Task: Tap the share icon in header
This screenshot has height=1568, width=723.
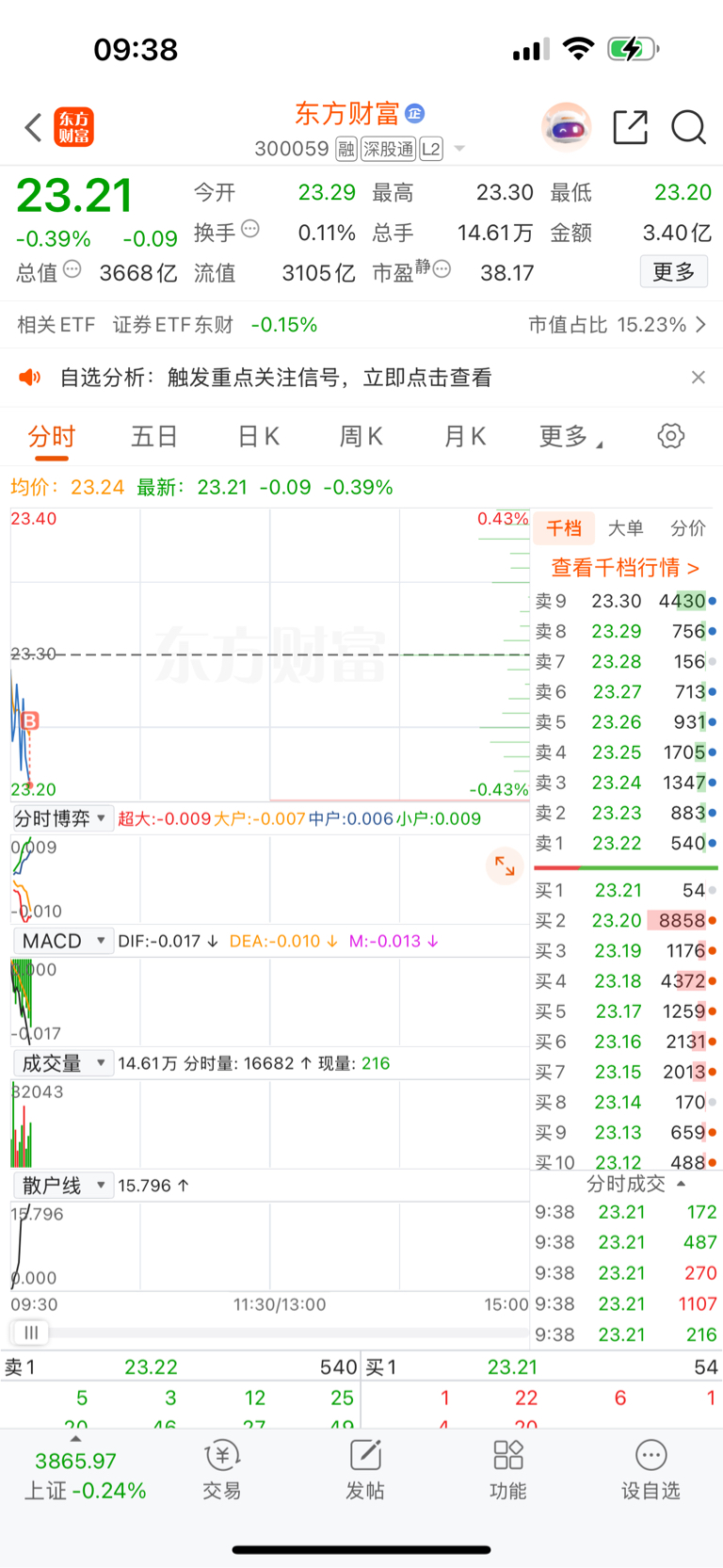Action: coord(631,126)
